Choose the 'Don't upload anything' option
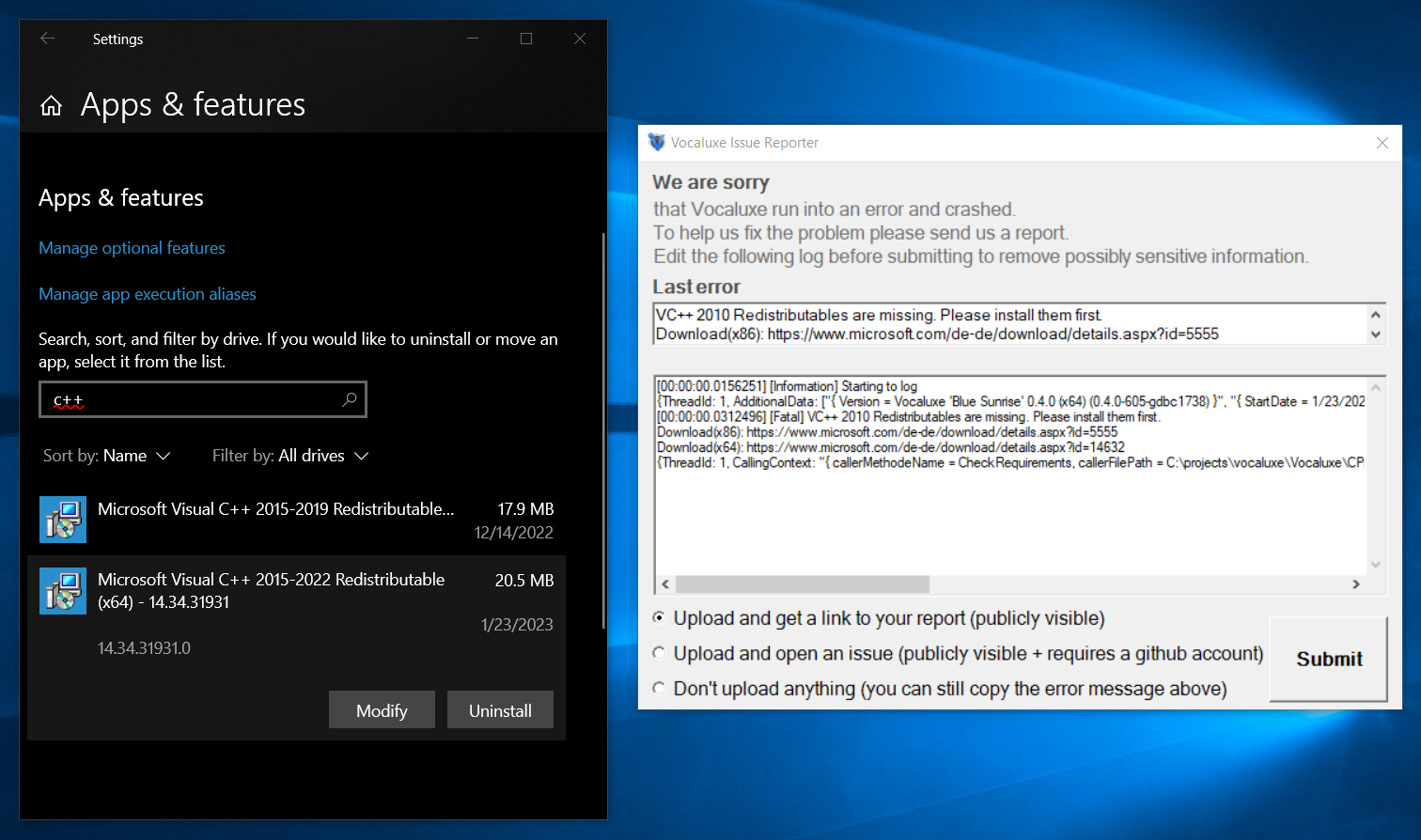 [659, 688]
